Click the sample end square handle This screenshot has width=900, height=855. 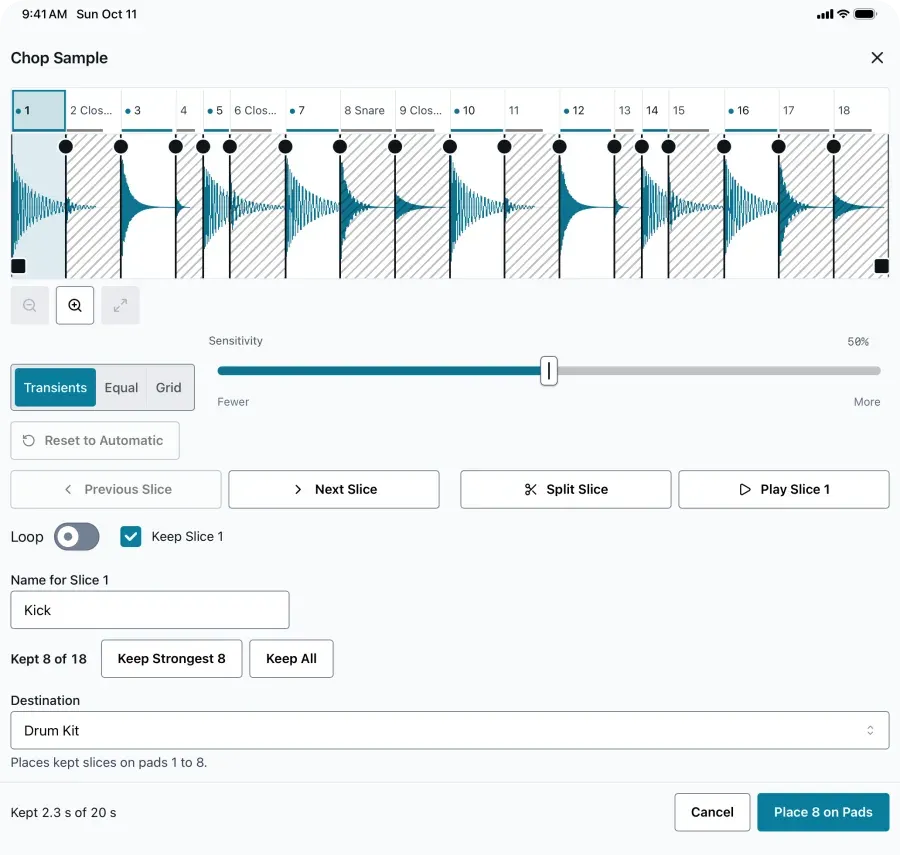(882, 266)
